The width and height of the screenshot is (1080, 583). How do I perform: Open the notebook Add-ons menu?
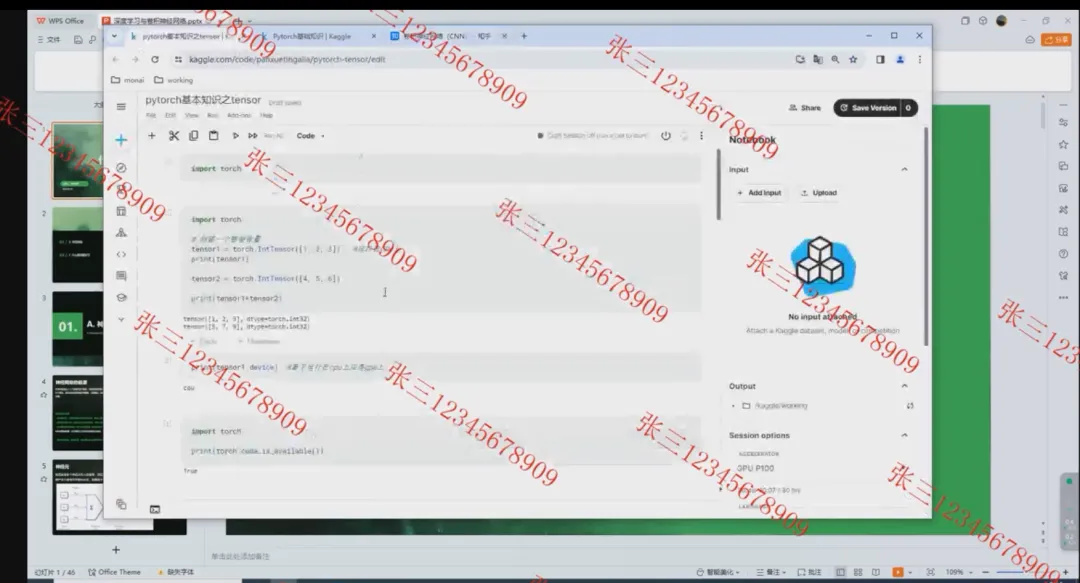239,116
